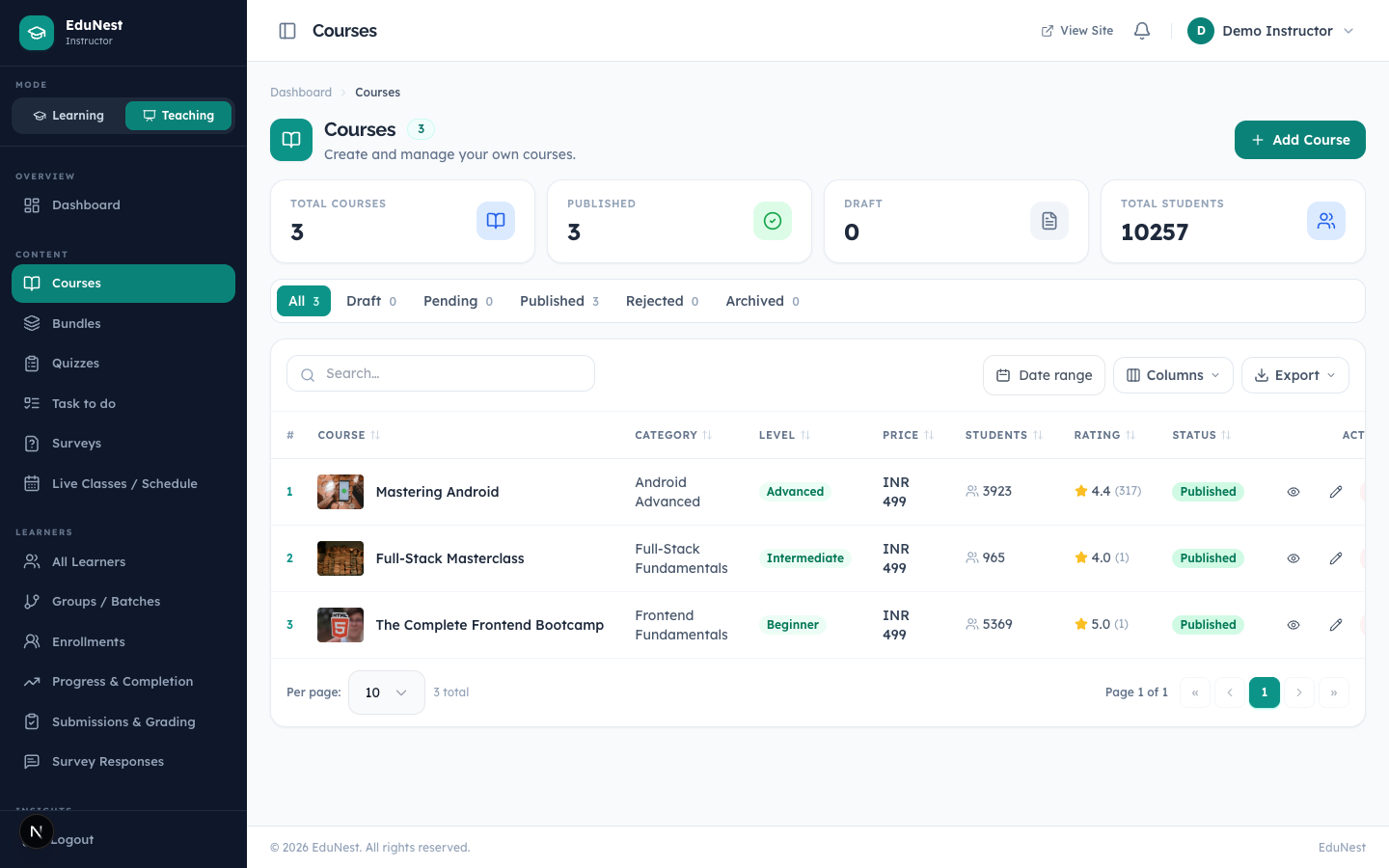Switch mode to Learning
Image resolution: width=1389 pixels, height=868 pixels.
click(68, 116)
